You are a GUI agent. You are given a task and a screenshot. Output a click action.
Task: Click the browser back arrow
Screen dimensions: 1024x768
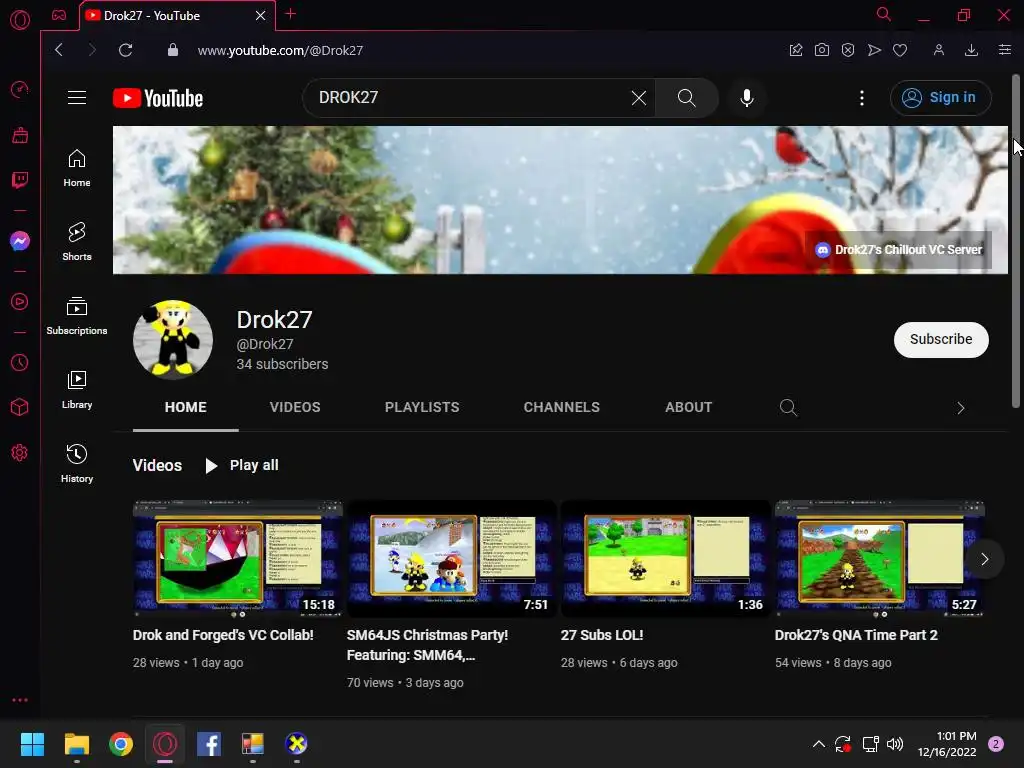click(x=59, y=50)
